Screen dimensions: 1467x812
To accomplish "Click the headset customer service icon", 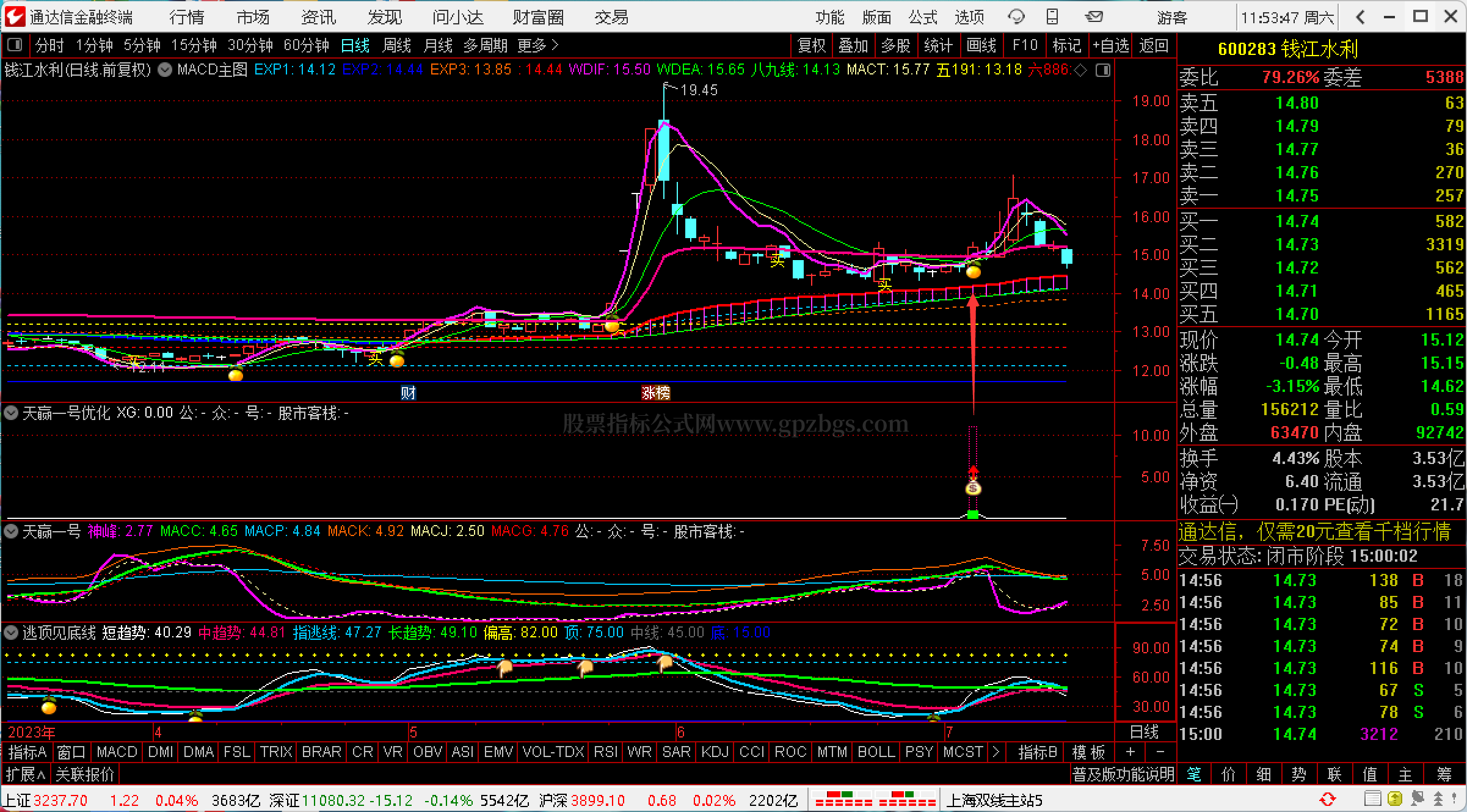I will point(1016,17).
